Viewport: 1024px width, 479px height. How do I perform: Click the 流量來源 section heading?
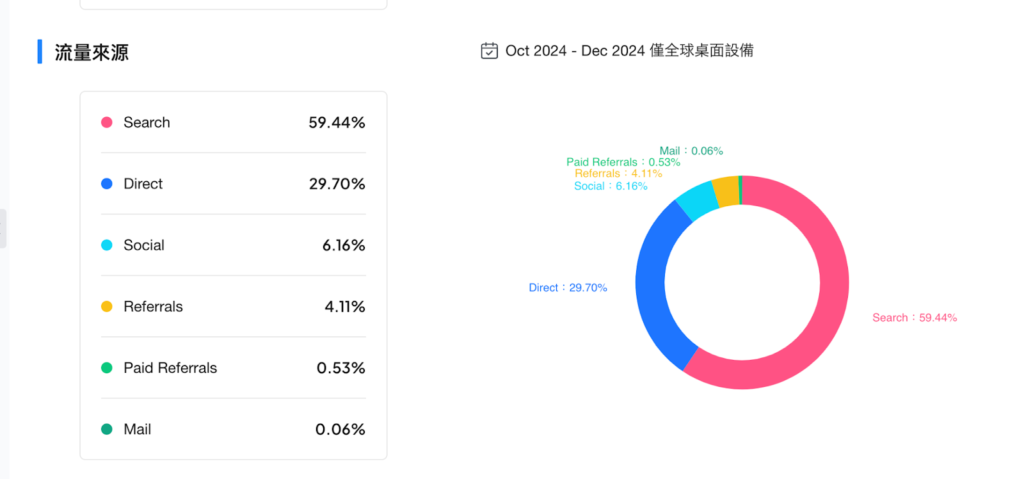tap(91, 52)
